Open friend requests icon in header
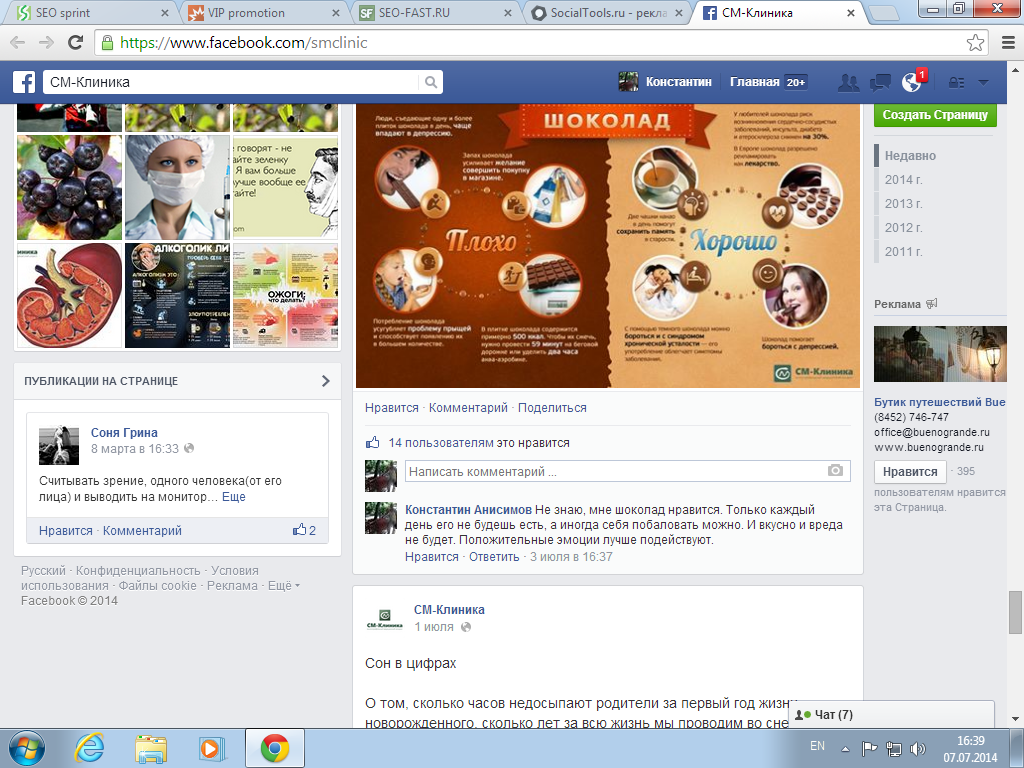Screen dimensions: 1024x768 (848, 82)
